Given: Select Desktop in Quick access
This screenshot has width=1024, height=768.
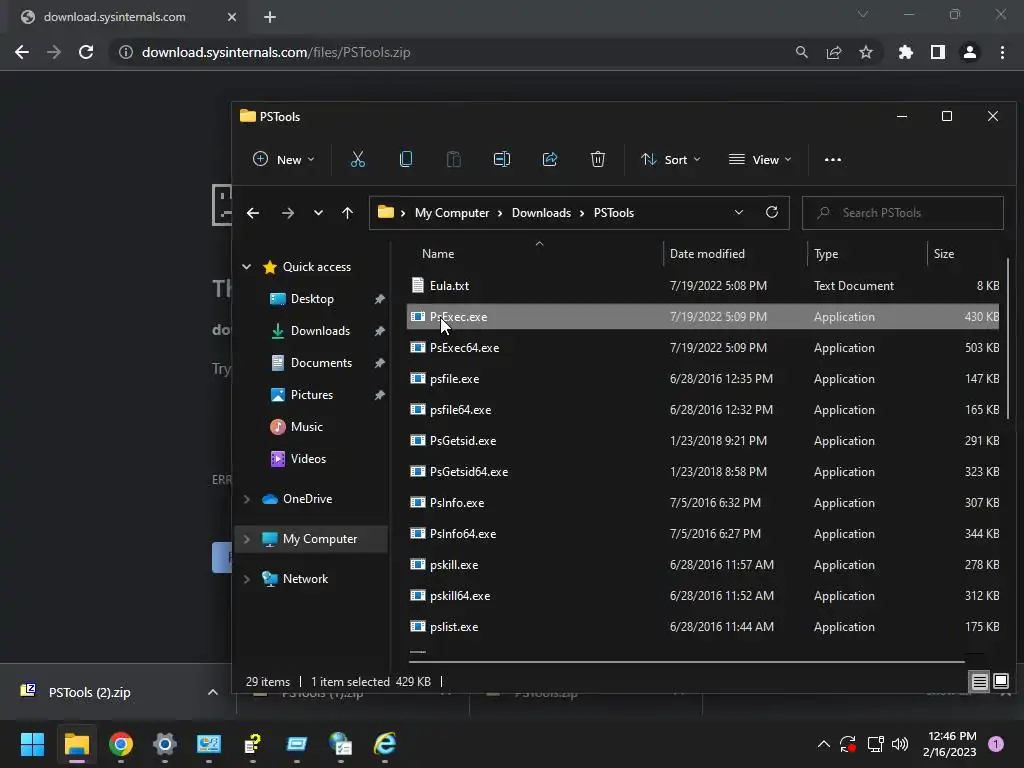Looking at the screenshot, I should 312,298.
